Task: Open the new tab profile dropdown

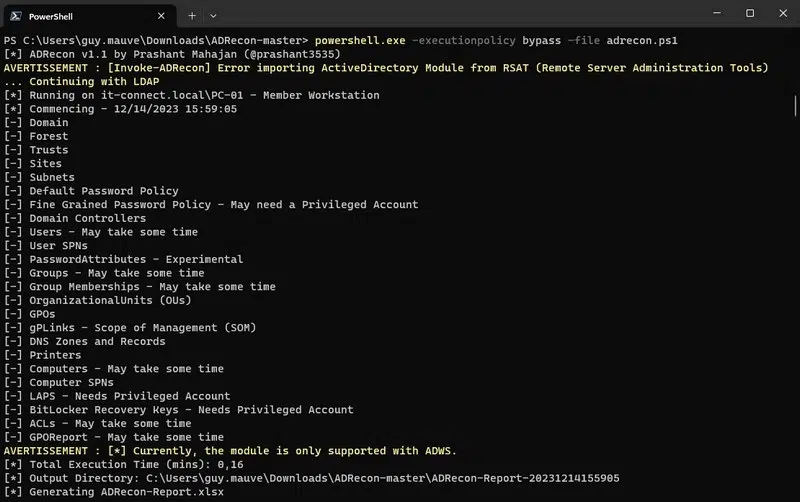Action: pos(213,16)
